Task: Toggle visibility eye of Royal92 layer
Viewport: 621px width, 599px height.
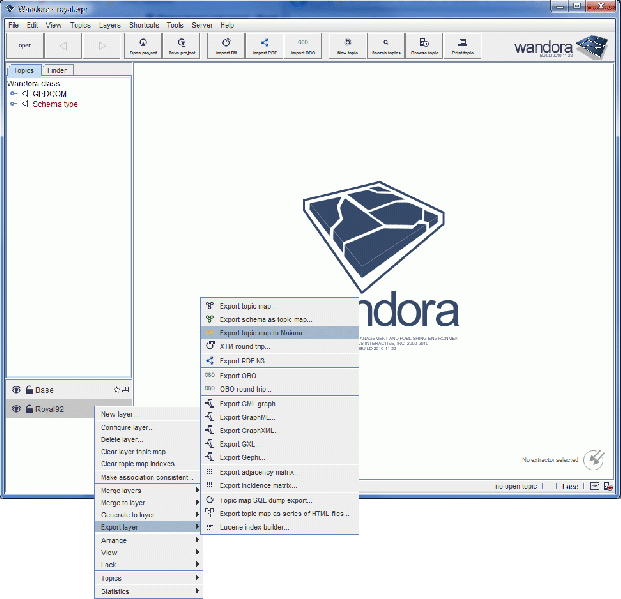Action: click(x=16, y=409)
